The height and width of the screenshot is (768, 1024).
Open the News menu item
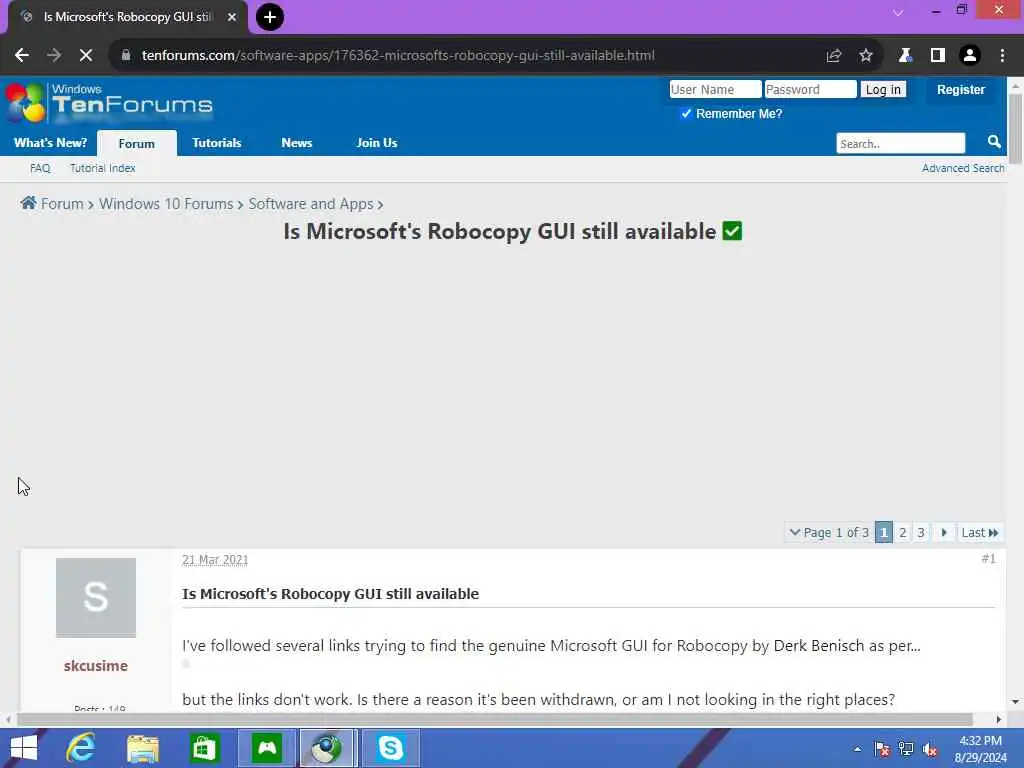296,143
